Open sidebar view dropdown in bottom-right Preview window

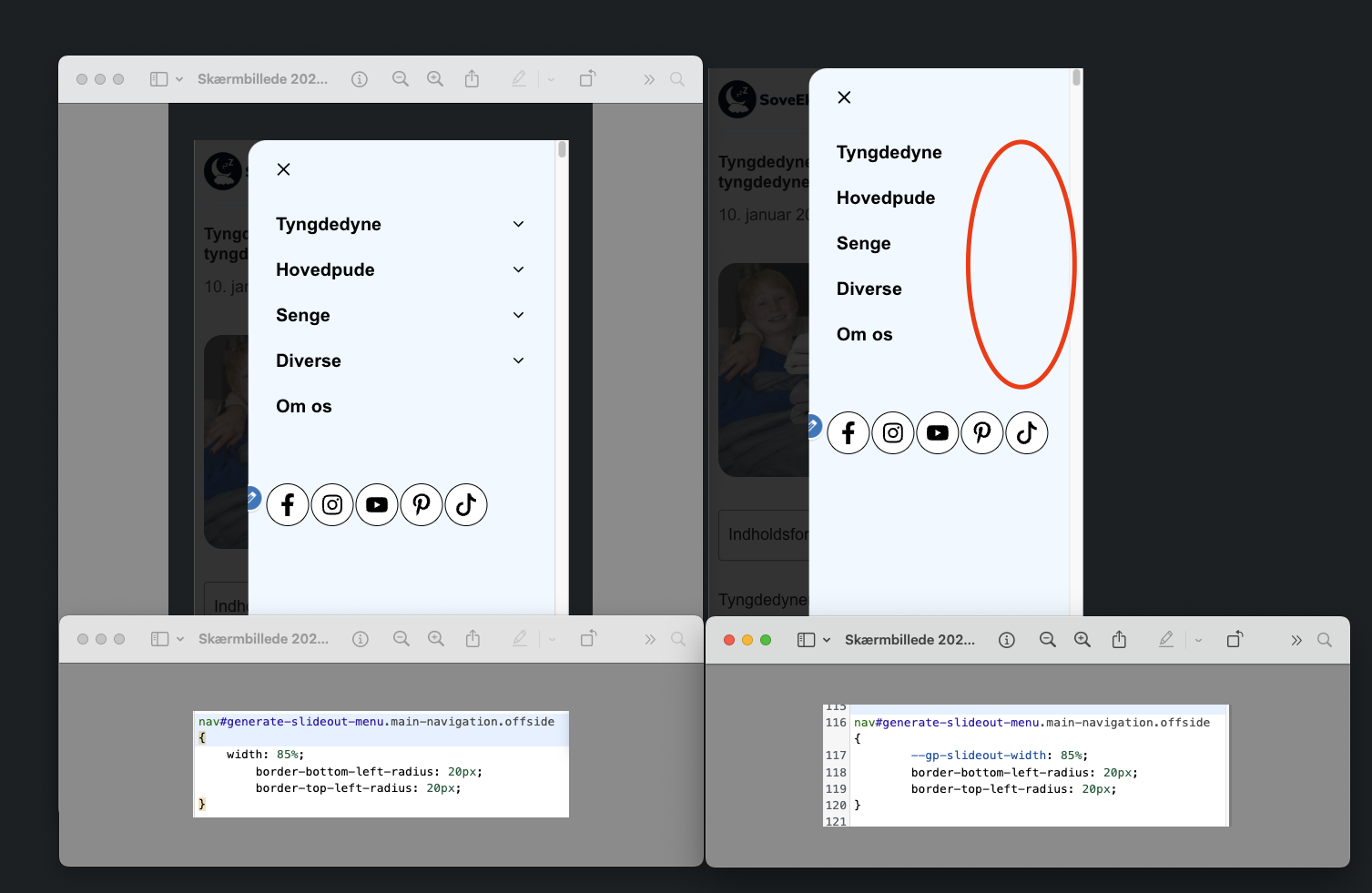827,640
